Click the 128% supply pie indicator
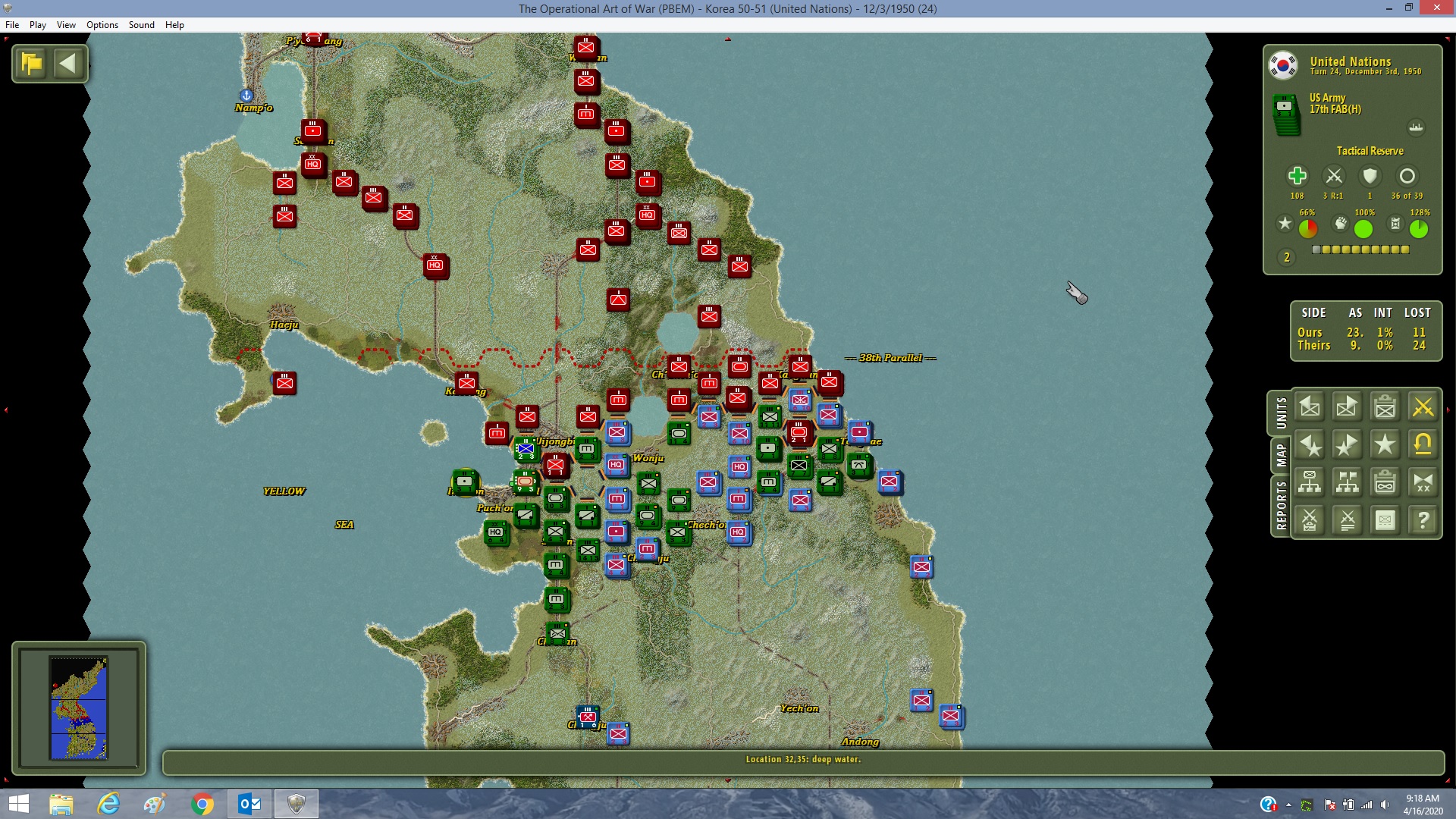The image size is (1456, 819). click(x=1419, y=228)
